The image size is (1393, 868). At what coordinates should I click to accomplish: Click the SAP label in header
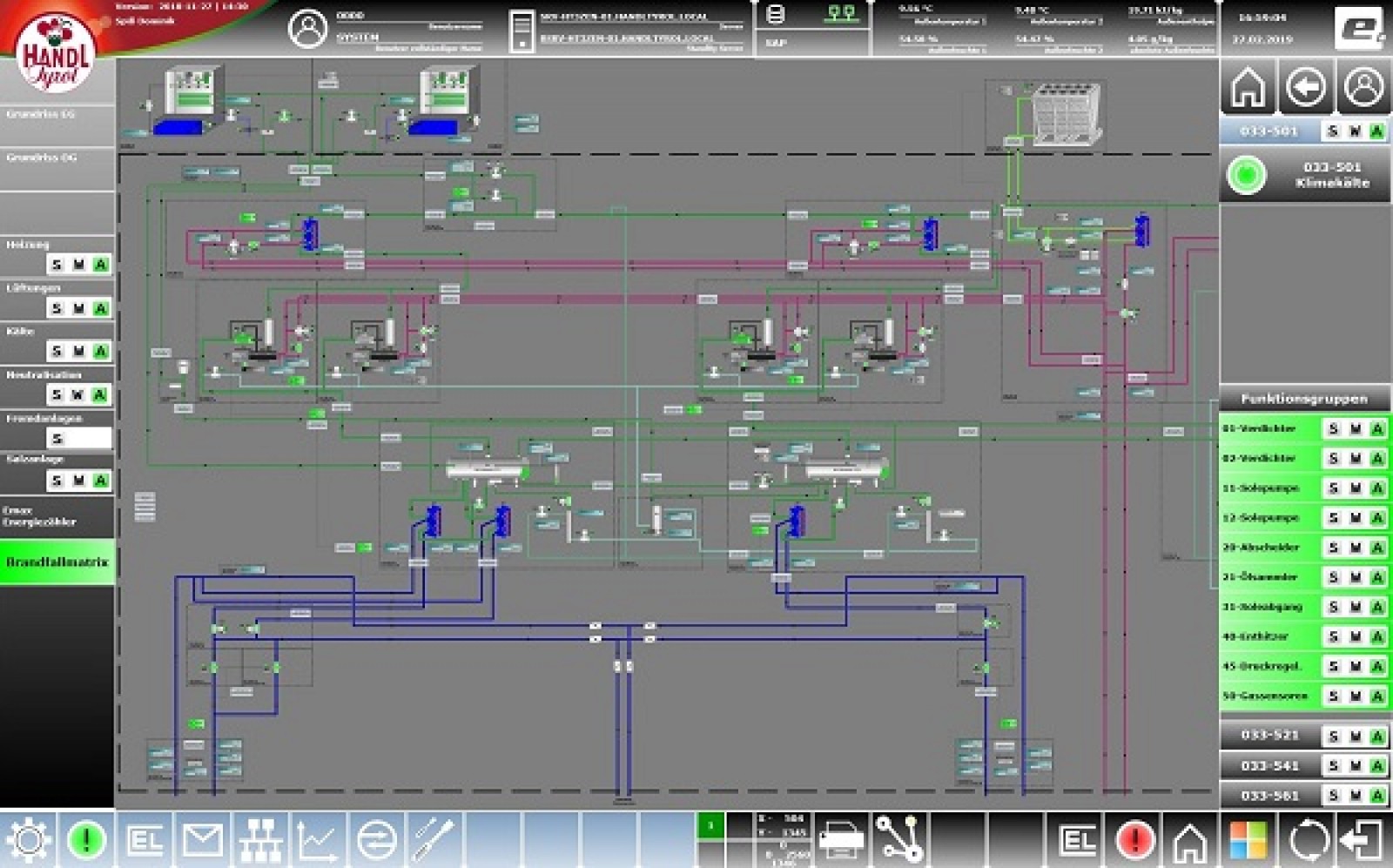click(x=776, y=43)
